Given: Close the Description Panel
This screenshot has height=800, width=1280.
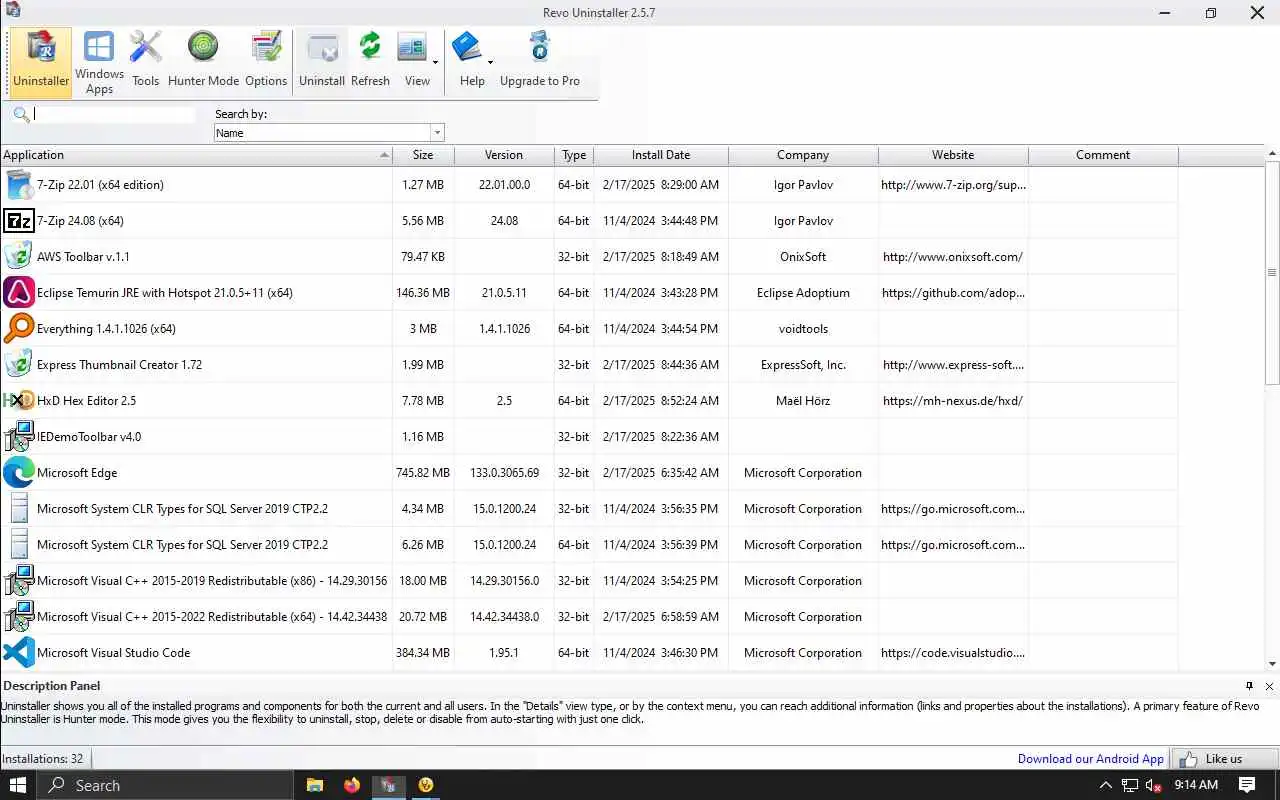Looking at the screenshot, I should click(1269, 686).
